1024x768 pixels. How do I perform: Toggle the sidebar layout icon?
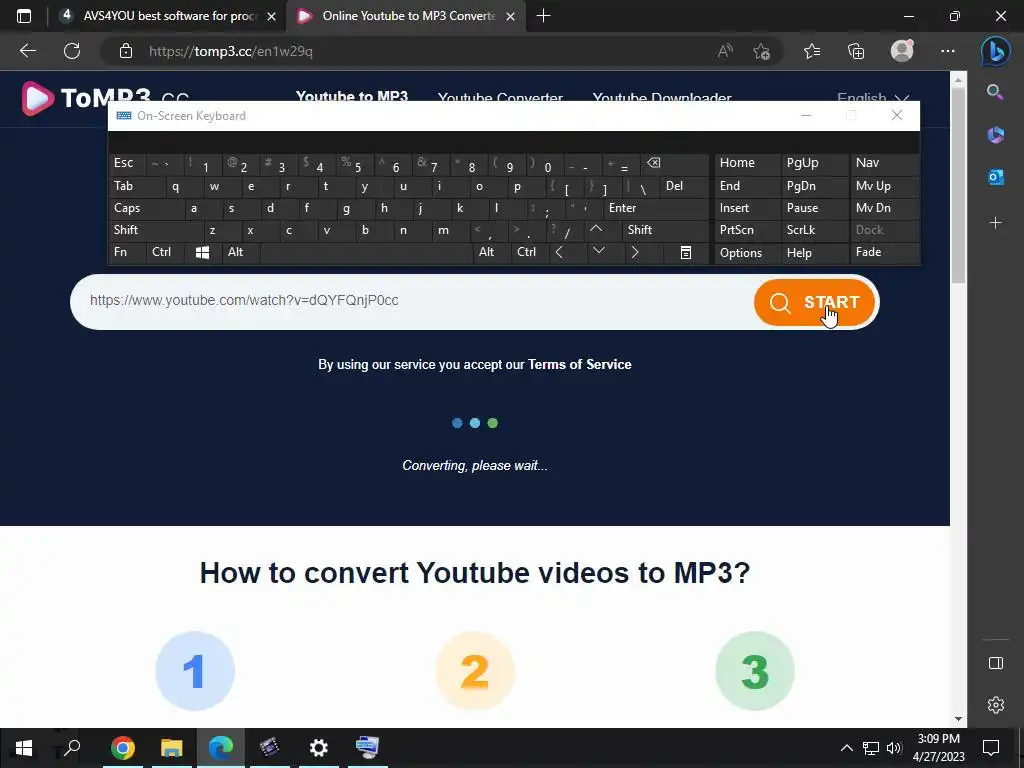(995, 663)
